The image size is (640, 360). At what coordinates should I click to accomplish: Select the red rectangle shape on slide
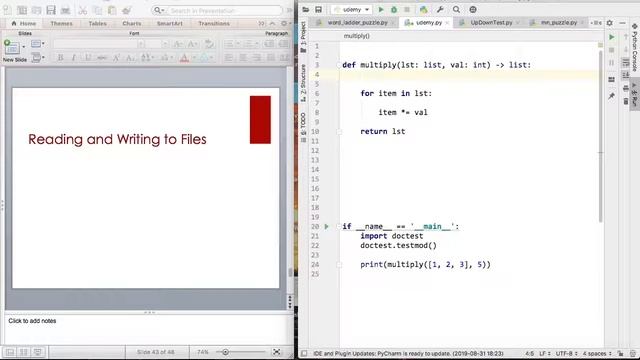260,120
